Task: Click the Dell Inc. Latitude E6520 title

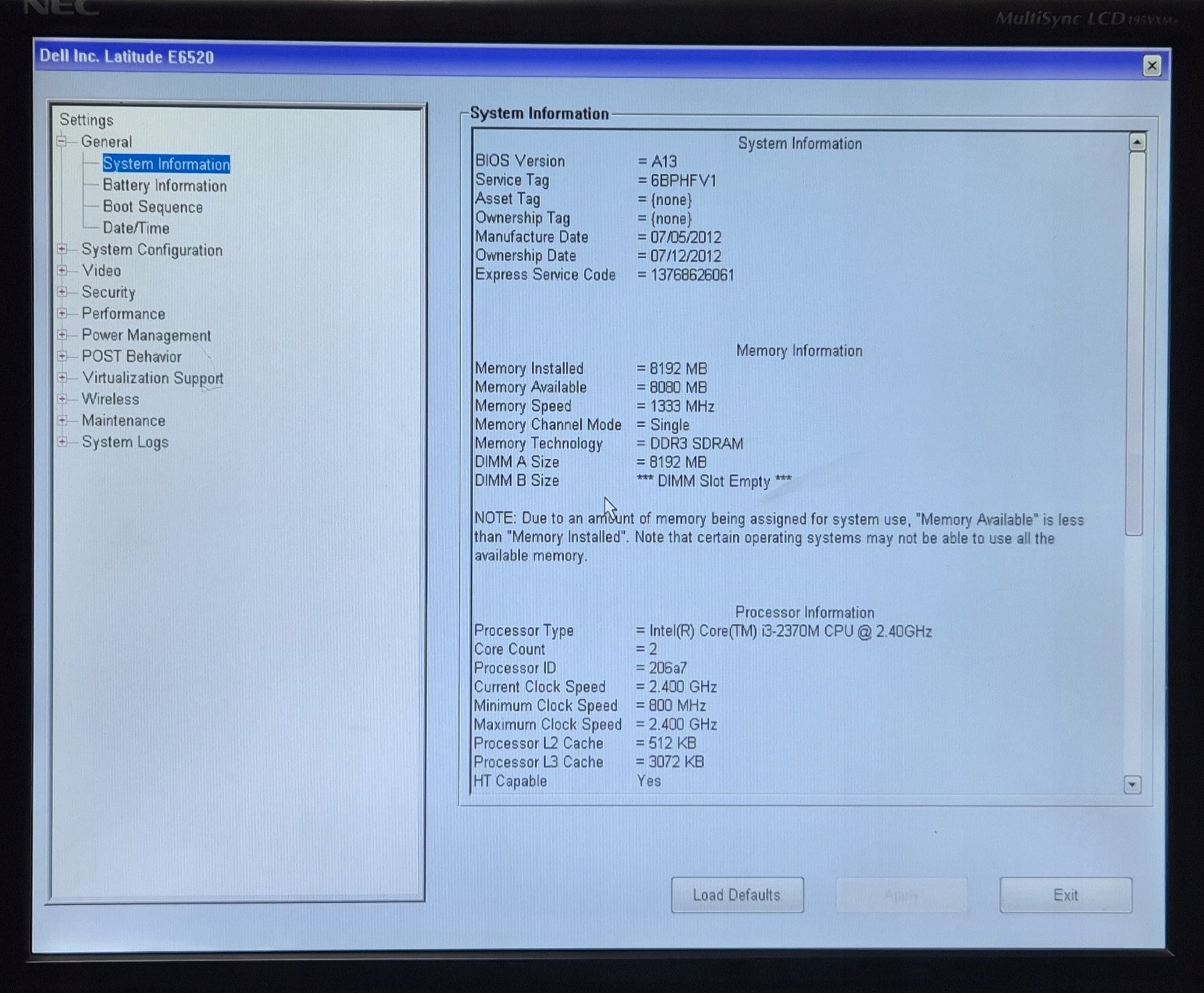Action: pyautogui.click(x=126, y=57)
